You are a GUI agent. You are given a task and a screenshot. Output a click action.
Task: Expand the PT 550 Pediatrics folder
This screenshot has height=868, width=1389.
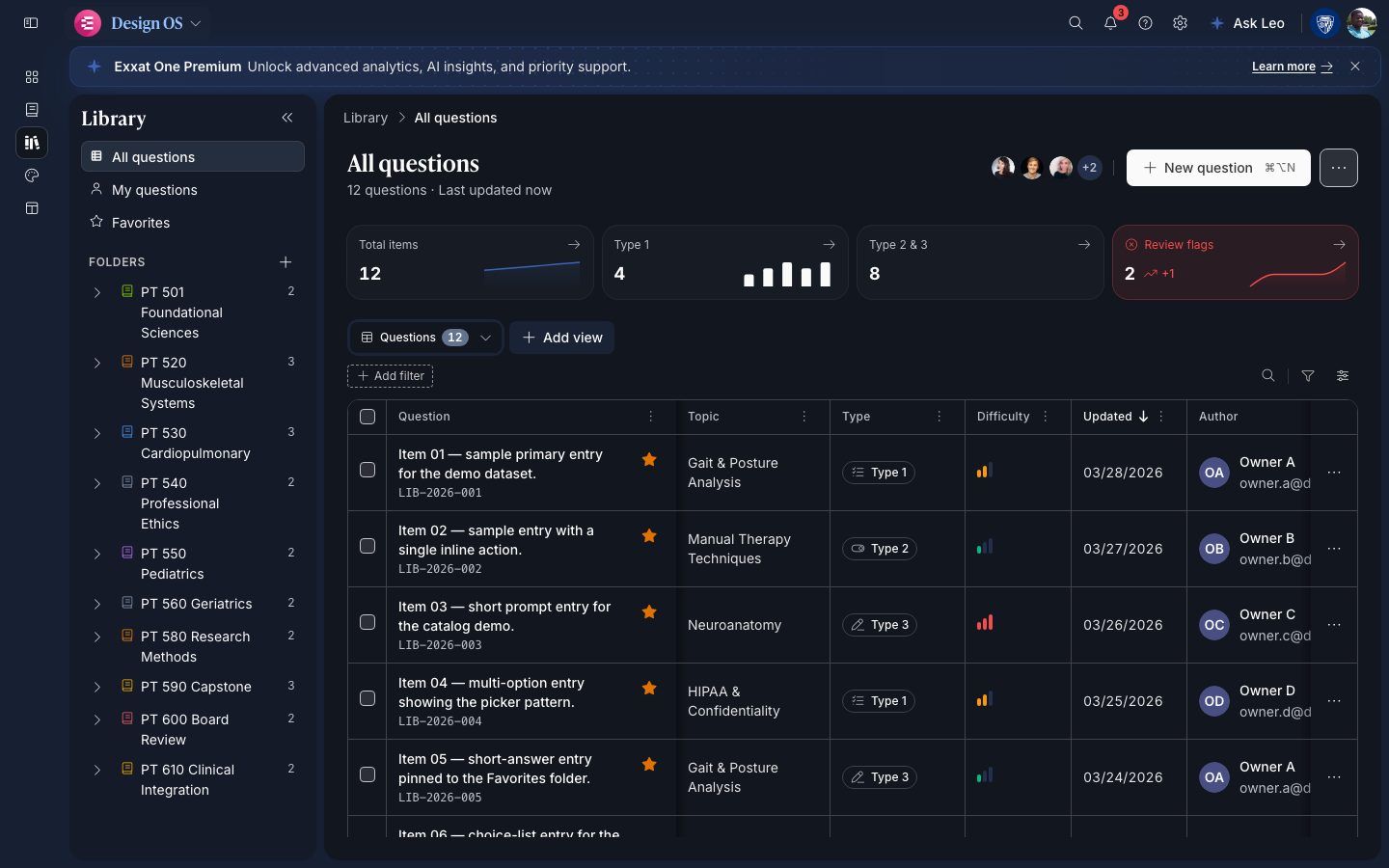click(x=97, y=554)
